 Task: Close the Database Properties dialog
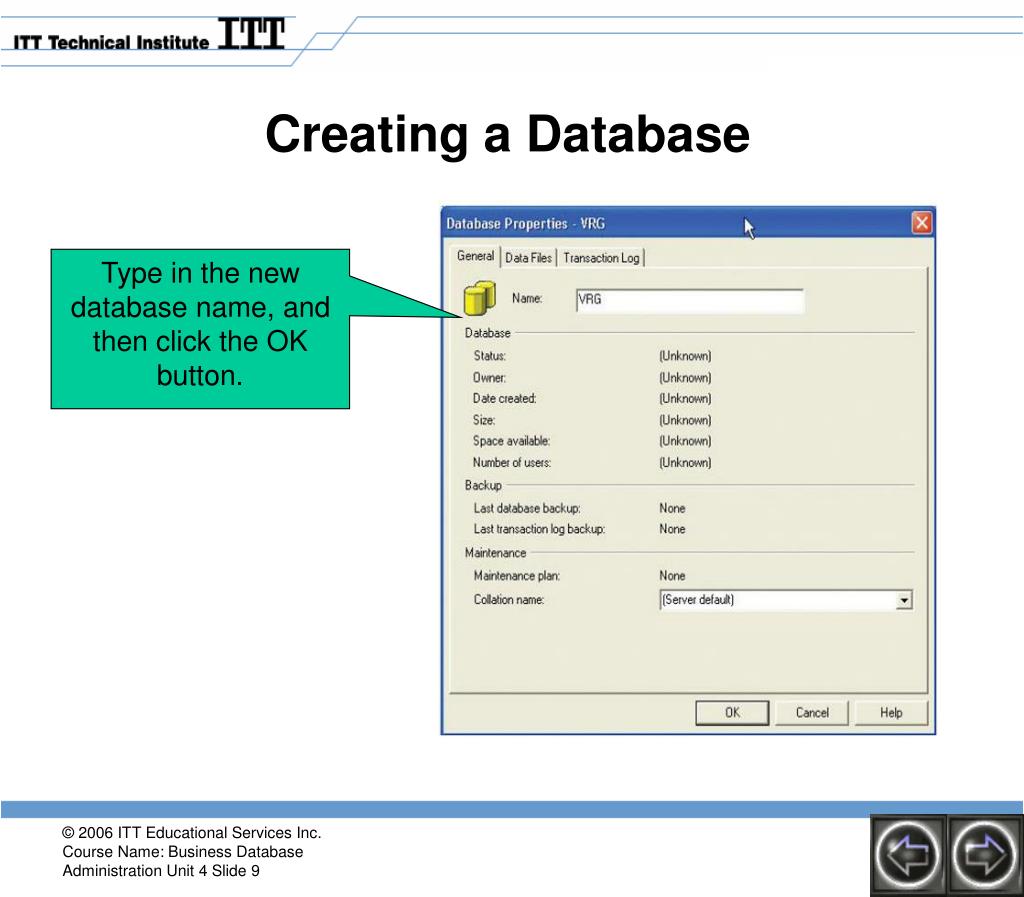pyautogui.click(x=921, y=223)
